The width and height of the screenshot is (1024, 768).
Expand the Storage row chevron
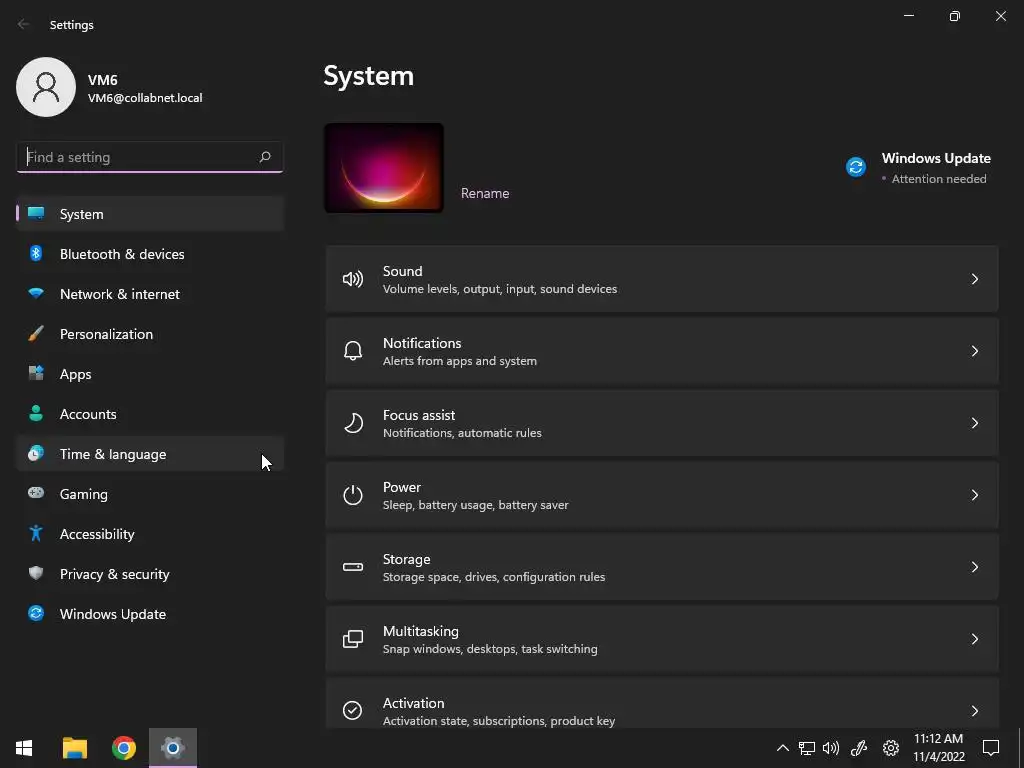click(x=974, y=567)
